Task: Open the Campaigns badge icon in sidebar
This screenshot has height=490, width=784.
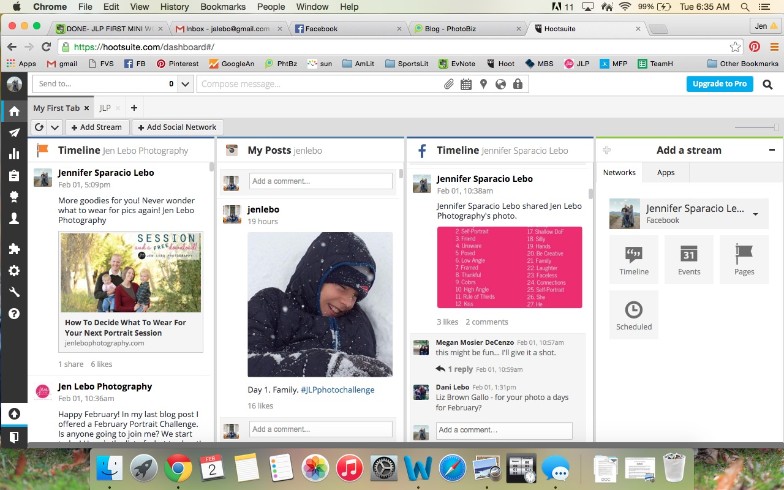Action: (x=14, y=196)
